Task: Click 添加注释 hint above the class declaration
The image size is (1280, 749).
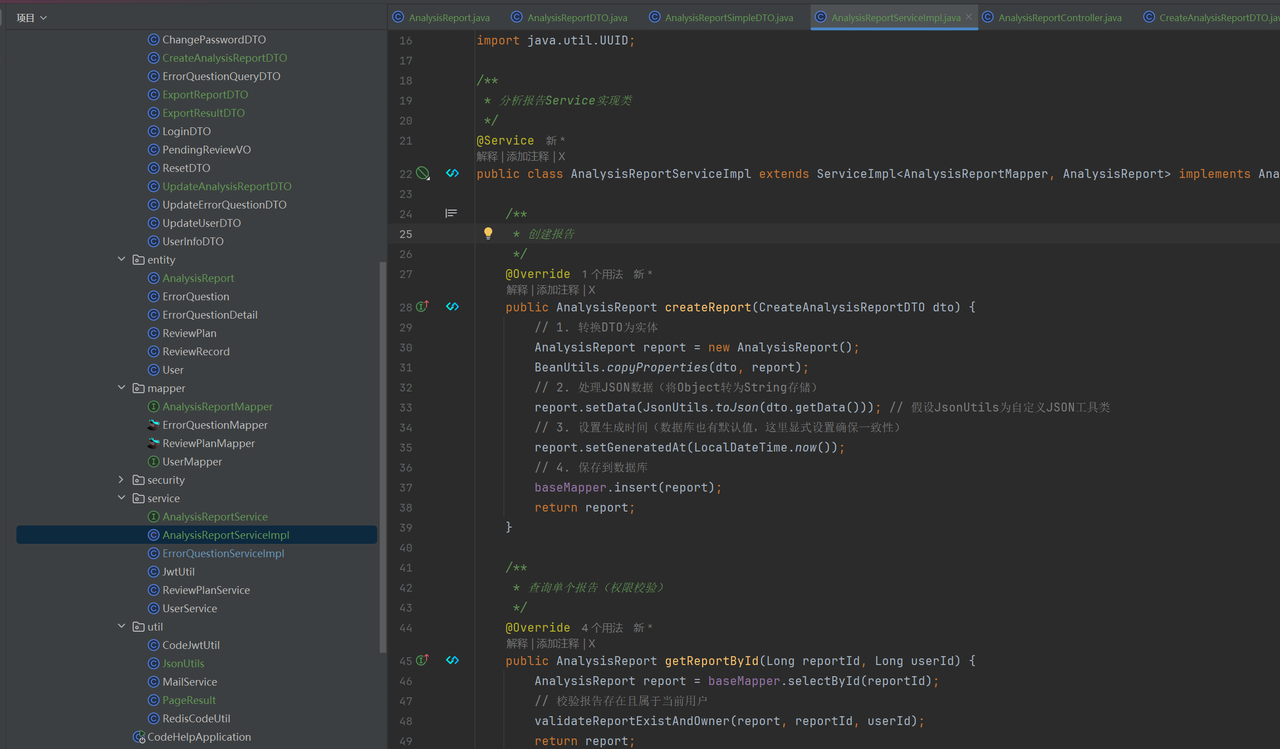Action: [527, 157]
